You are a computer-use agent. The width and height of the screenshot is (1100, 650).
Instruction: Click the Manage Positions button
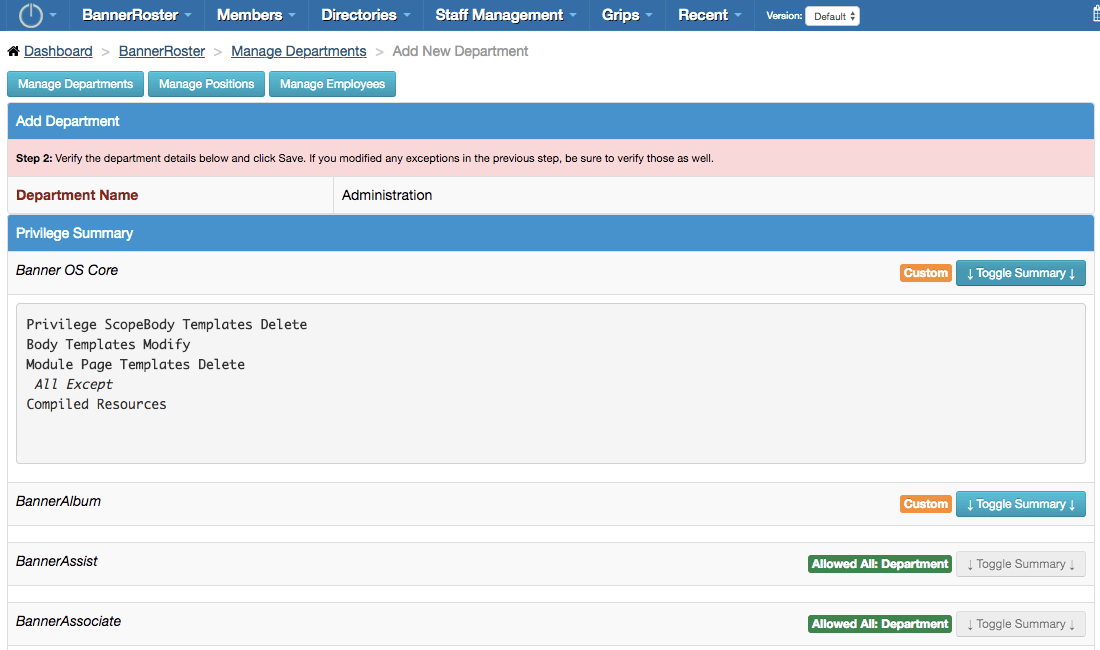206,84
